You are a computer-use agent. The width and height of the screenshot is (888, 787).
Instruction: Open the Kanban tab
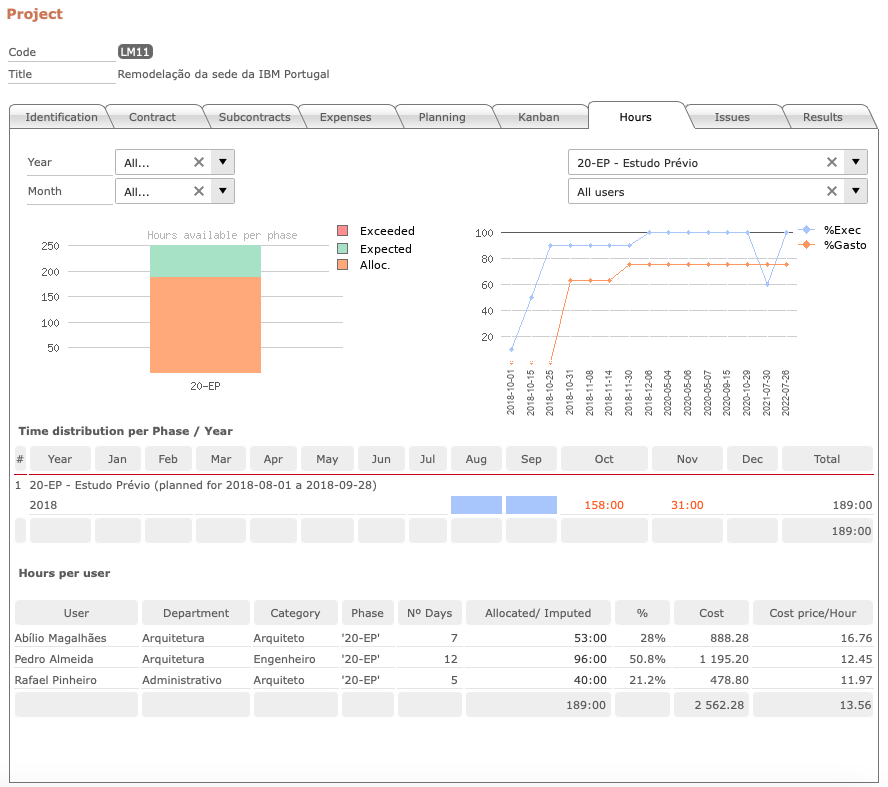click(x=539, y=117)
